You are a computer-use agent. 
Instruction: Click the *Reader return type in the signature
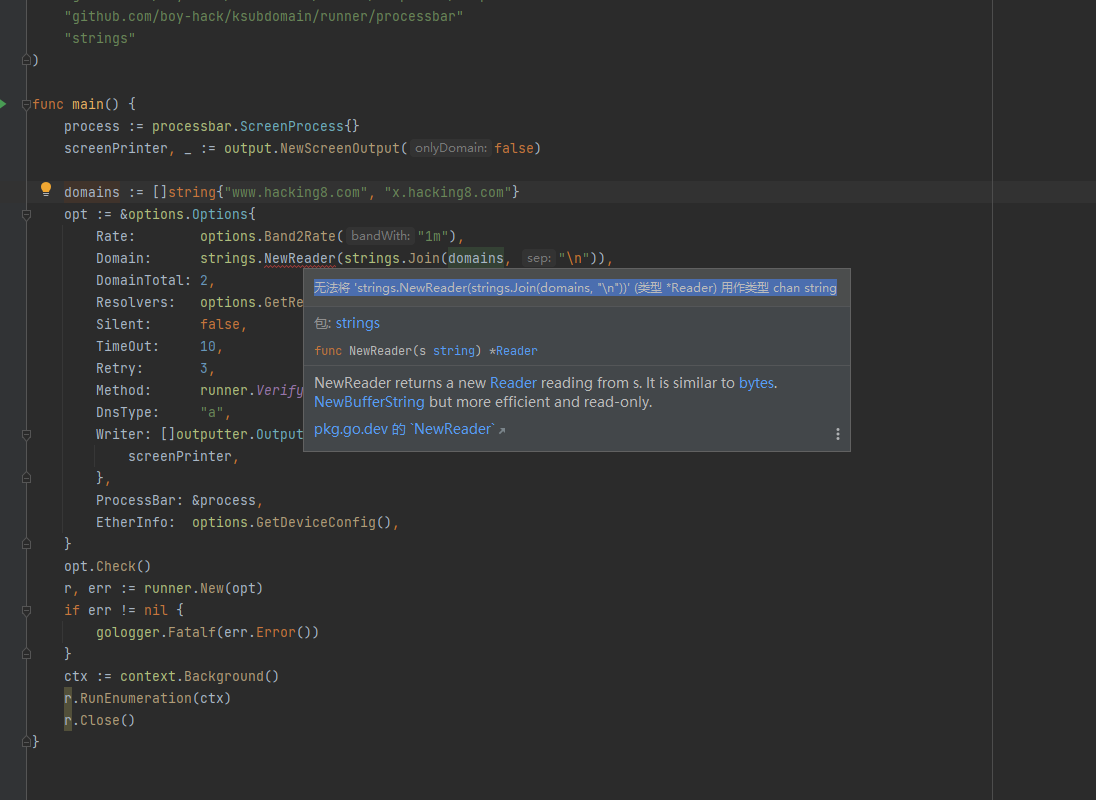(x=513, y=351)
